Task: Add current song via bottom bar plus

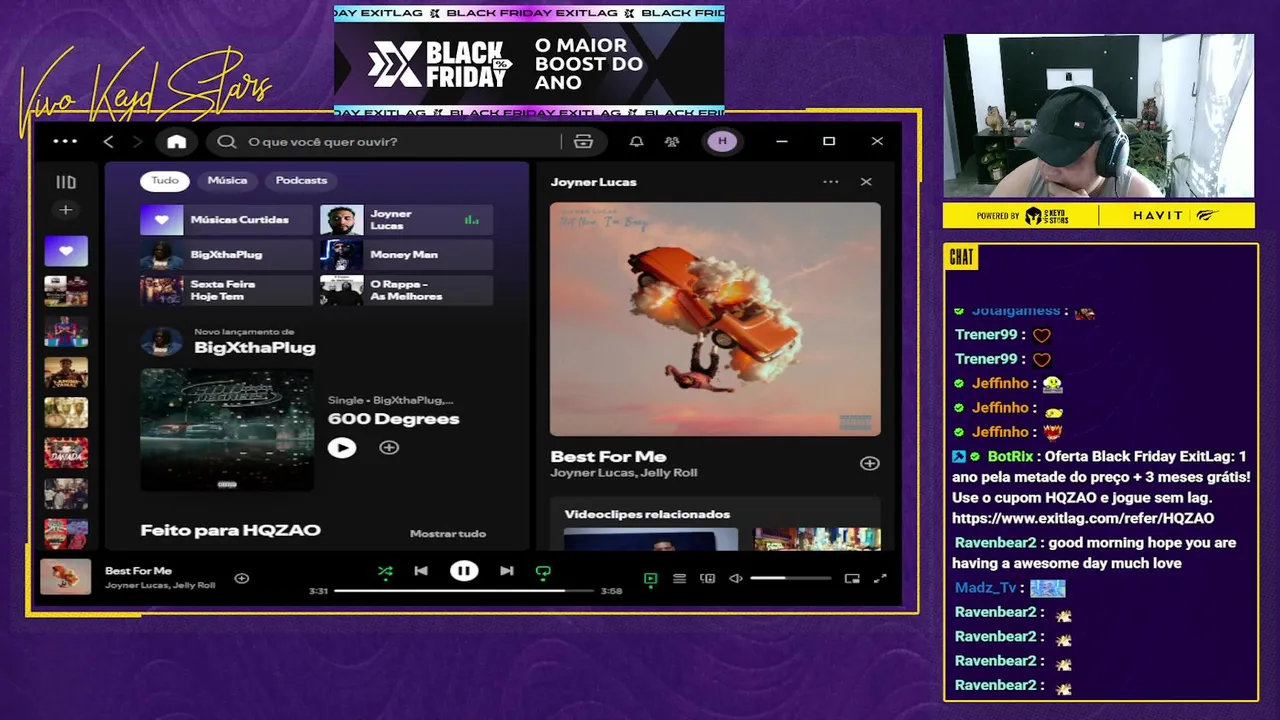Action: 241,578
